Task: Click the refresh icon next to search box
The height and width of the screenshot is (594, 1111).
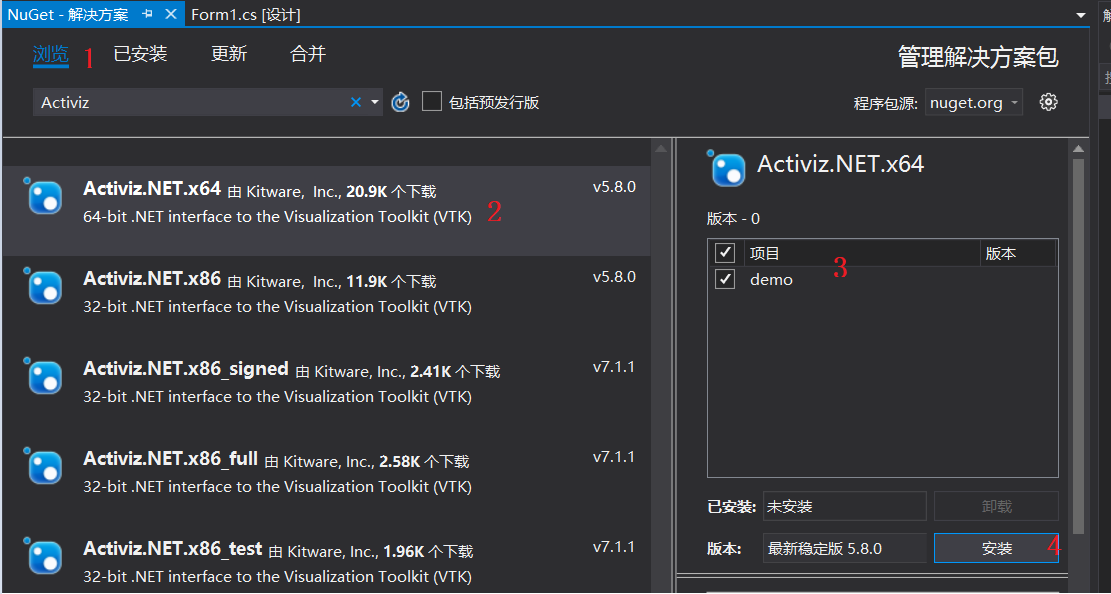Action: point(400,103)
